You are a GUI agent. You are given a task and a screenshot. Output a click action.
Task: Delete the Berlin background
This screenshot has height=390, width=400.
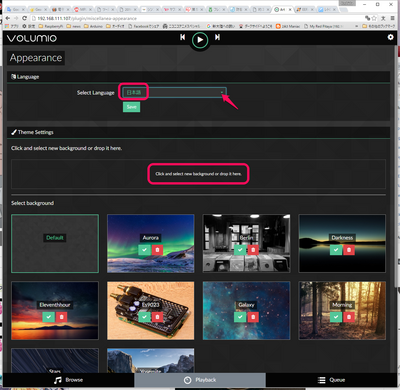tap(253, 250)
